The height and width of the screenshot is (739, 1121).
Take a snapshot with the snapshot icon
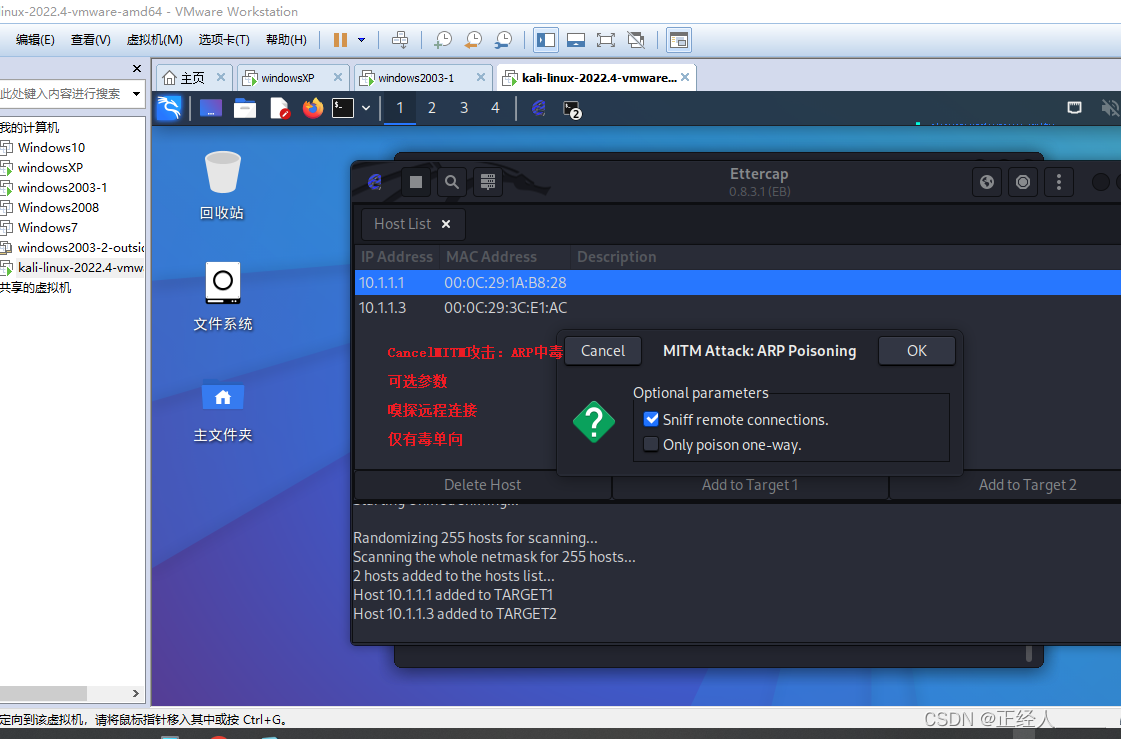(443, 40)
